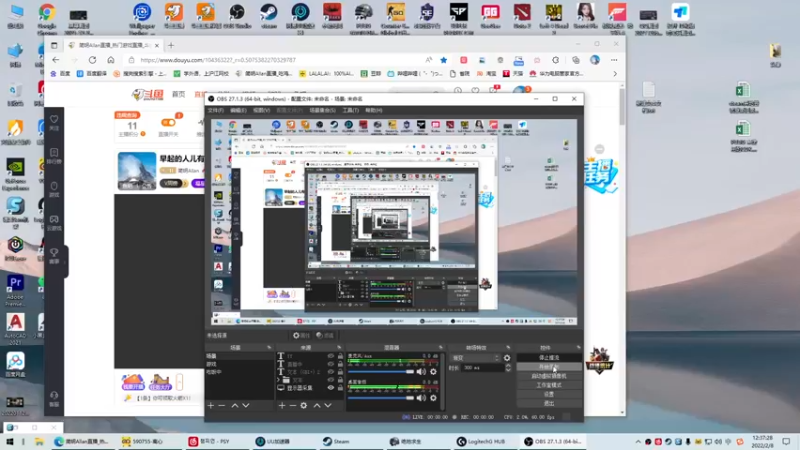Open source properties gear in sources toolbar
The height and width of the screenshot is (450, 800).
[x=304, y=406]
